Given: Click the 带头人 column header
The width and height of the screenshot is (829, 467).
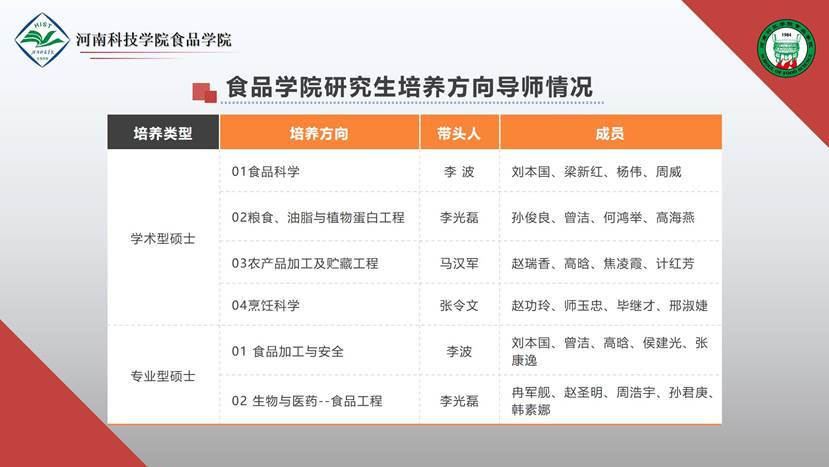Looking at the screenshot, I should [x=459, y=133].
